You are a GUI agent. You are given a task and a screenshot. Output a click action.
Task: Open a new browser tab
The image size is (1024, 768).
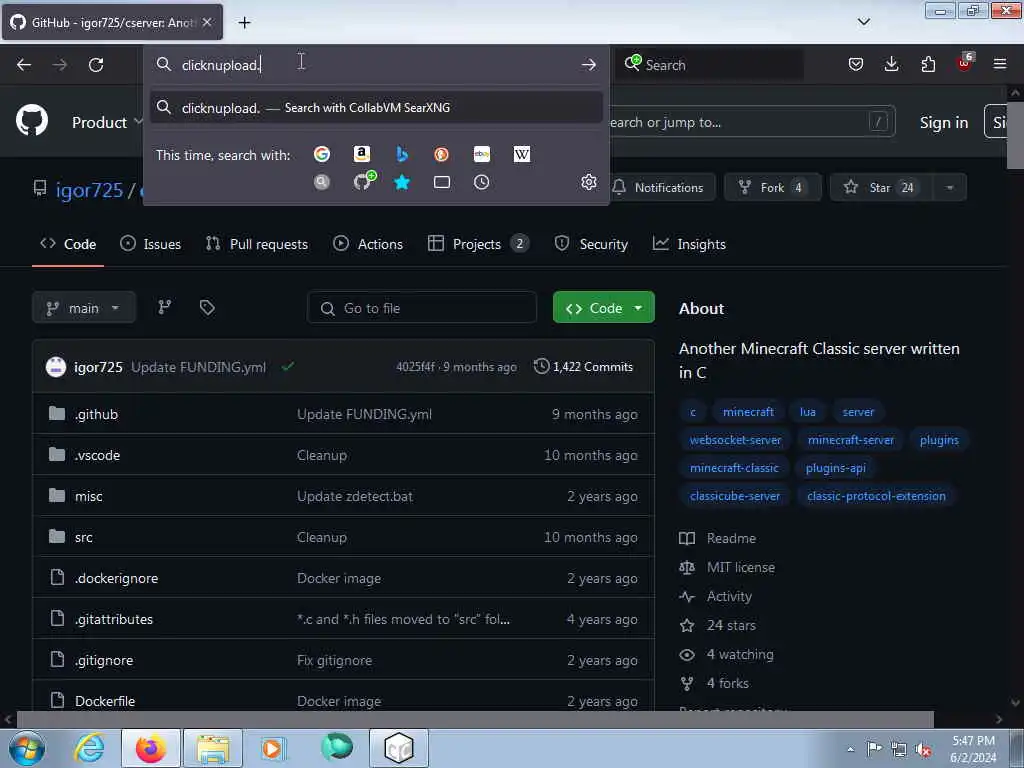coord(244,23)
